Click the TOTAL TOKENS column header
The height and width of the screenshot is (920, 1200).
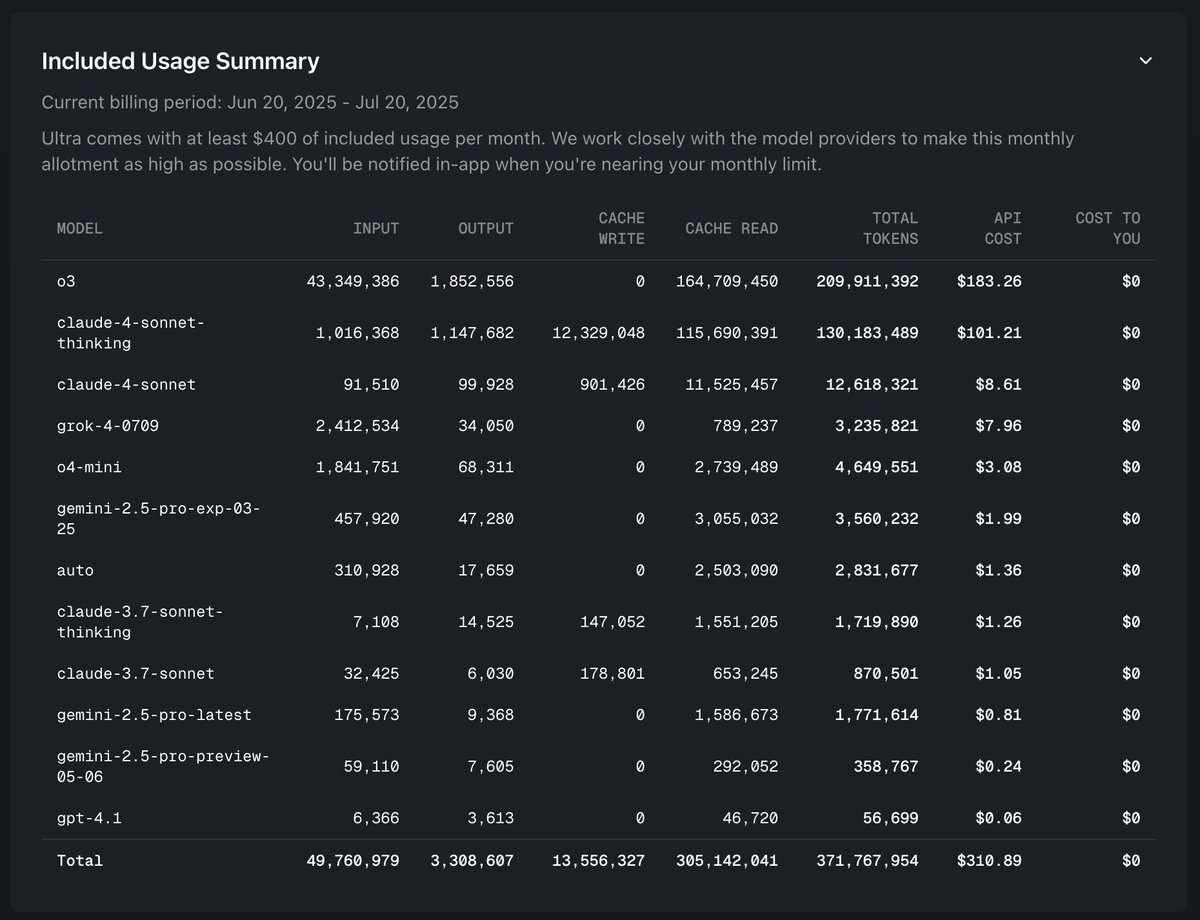pos(889,228)
